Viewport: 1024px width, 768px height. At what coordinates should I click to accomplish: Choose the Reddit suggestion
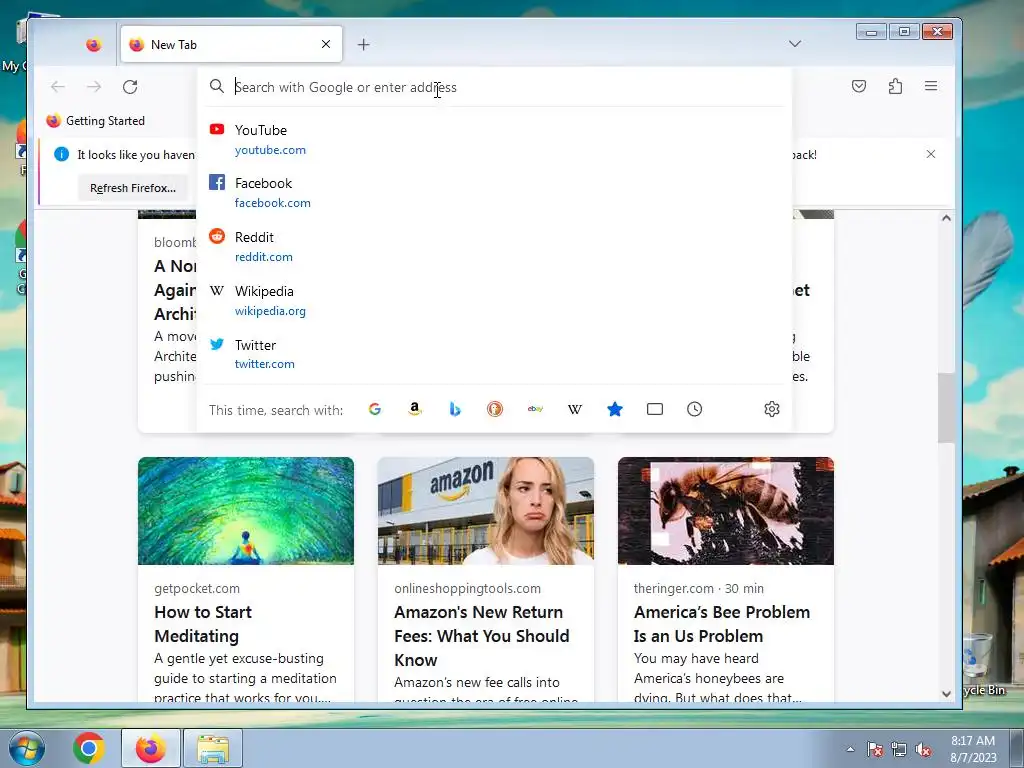click(x=495, y=247)
